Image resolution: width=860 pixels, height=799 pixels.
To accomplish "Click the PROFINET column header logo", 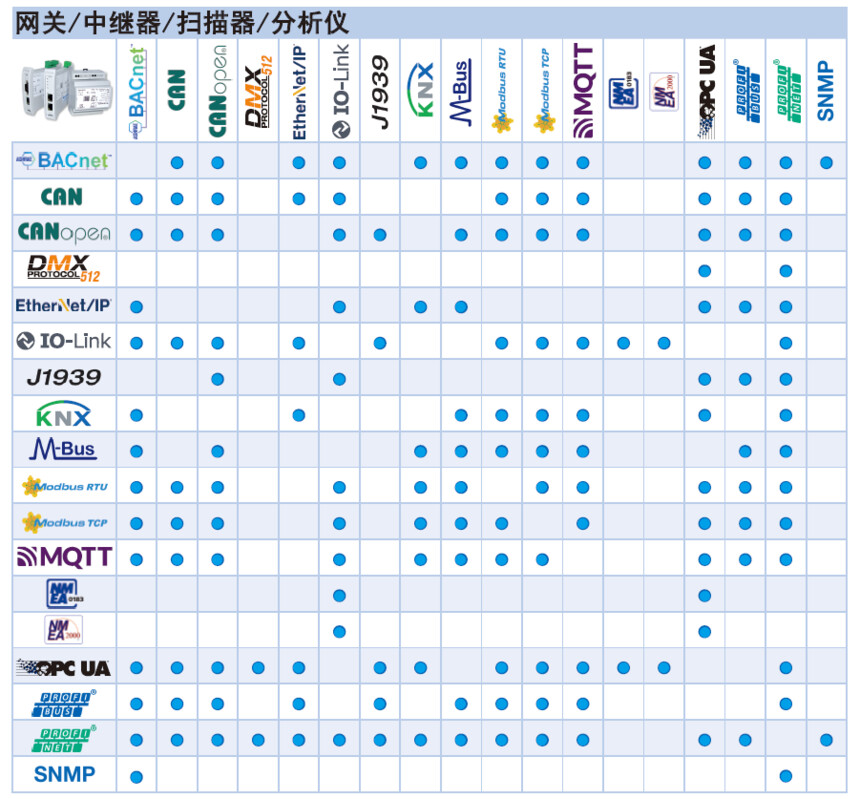I will (788, 90).
